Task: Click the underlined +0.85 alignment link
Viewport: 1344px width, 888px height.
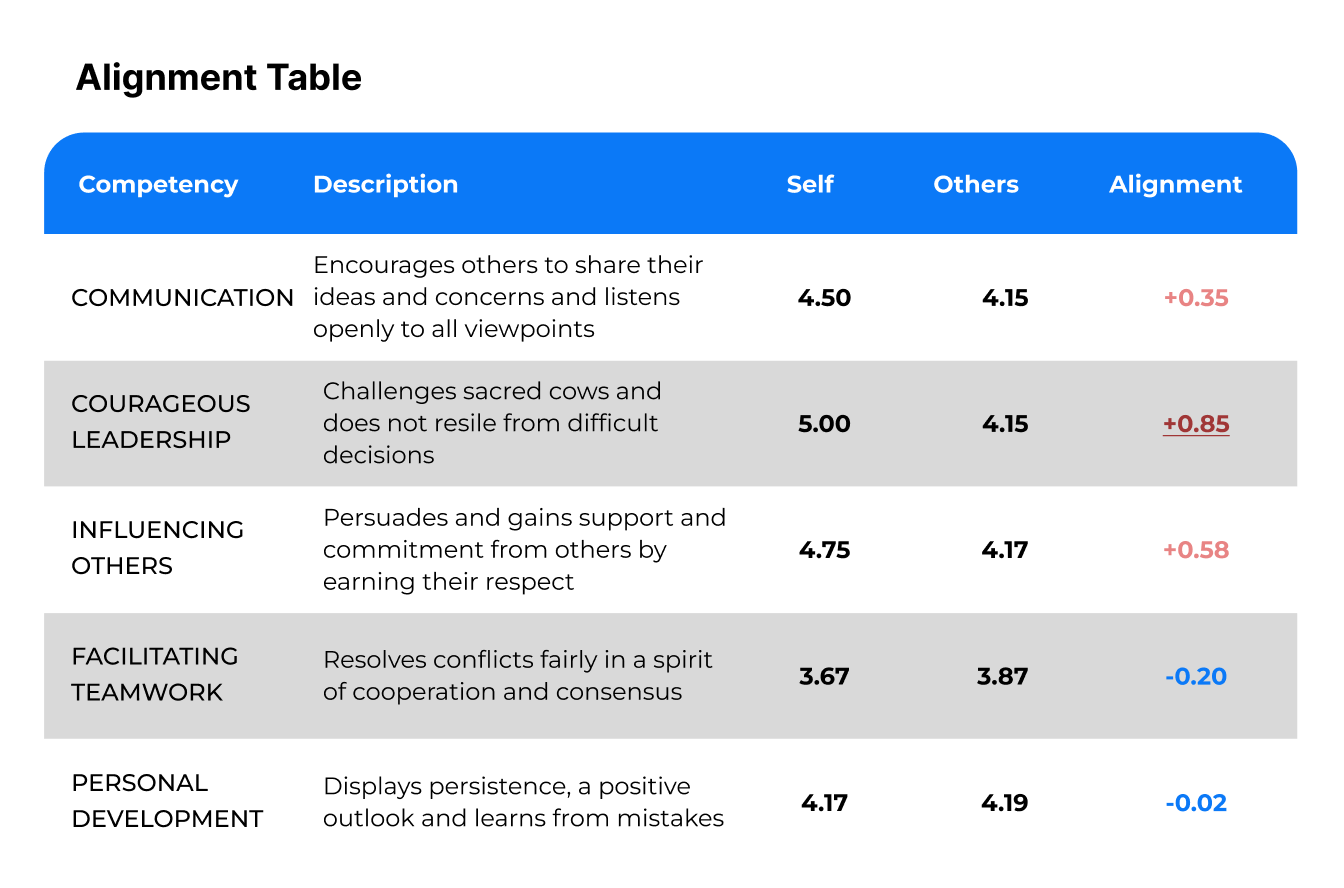Action: click(1196, 424)
